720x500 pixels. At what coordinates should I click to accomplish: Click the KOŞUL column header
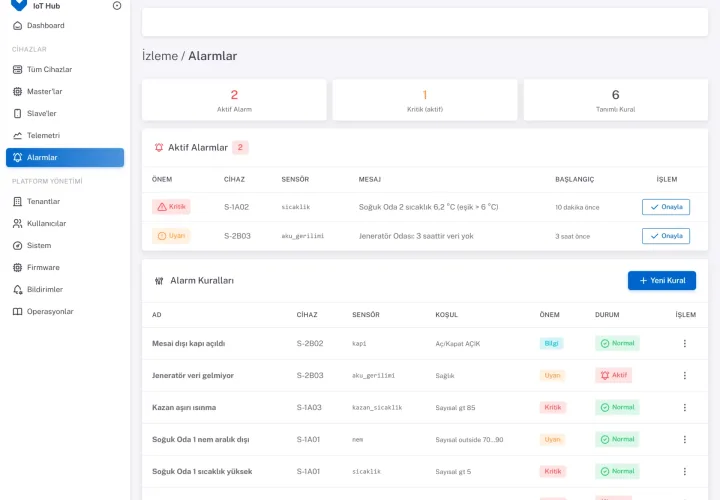coord(446,315)
